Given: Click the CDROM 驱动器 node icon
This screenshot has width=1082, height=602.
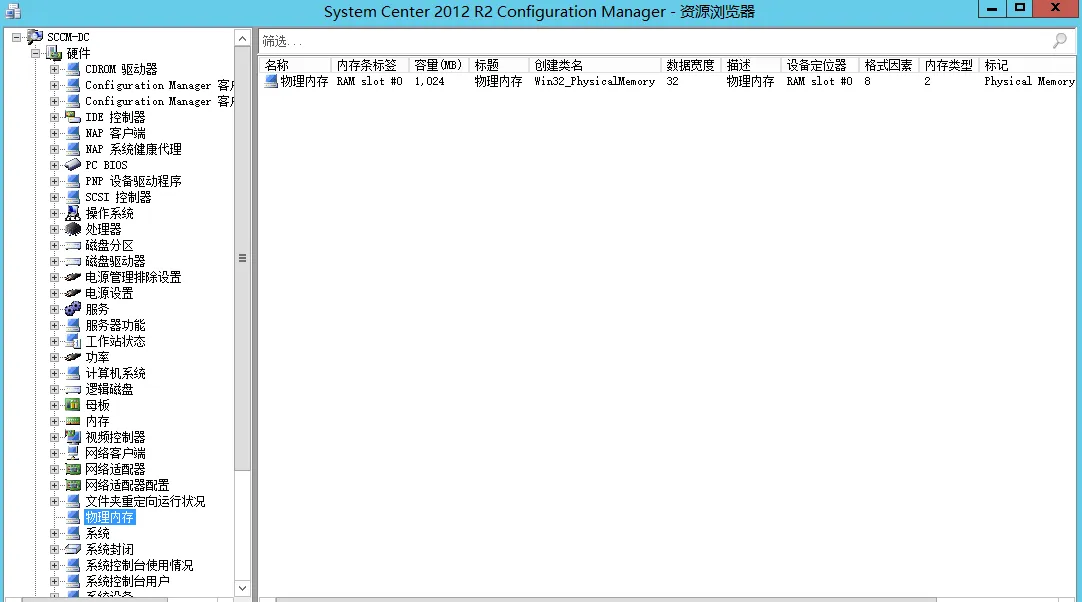Looking at the screenshot, I should click(73, 69).
